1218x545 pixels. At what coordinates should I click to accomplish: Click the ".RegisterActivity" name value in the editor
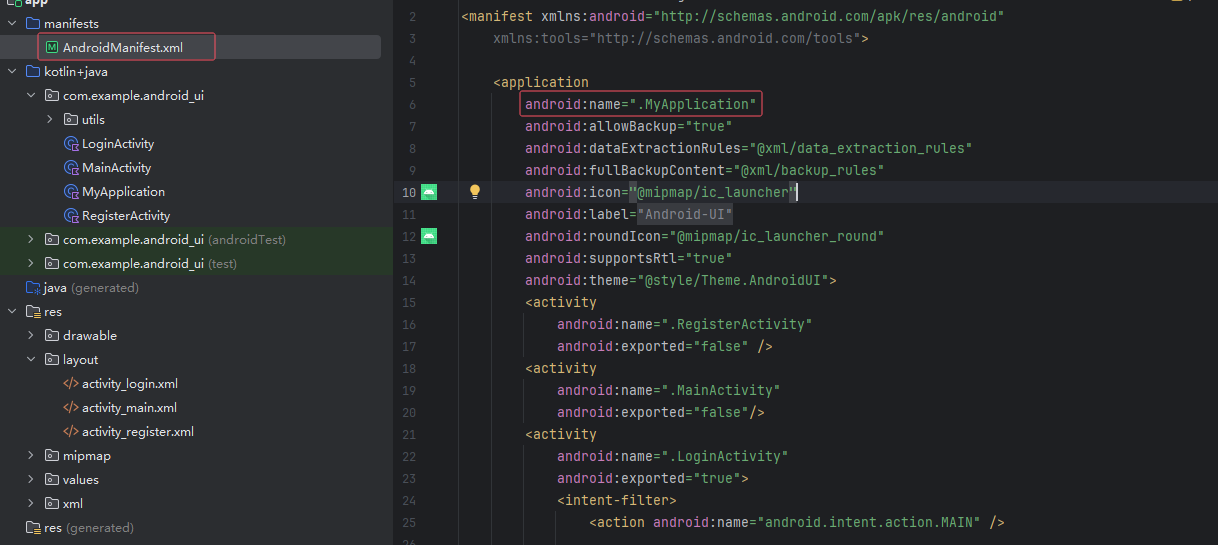point(737,324)
